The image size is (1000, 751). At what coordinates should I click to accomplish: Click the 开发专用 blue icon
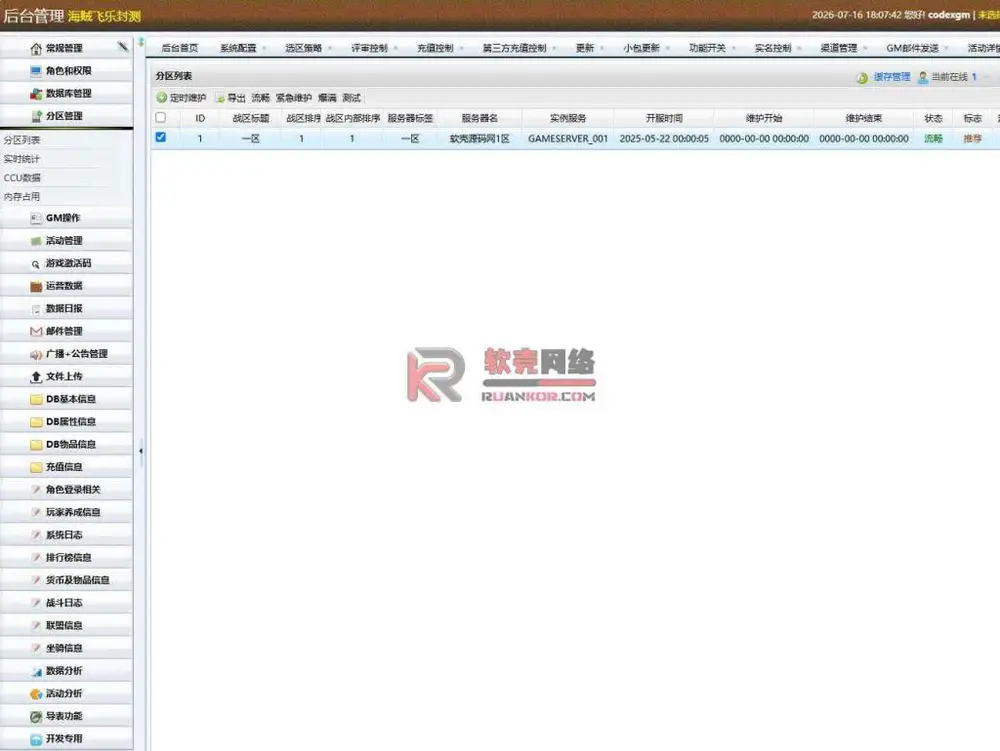click(36, 739)
